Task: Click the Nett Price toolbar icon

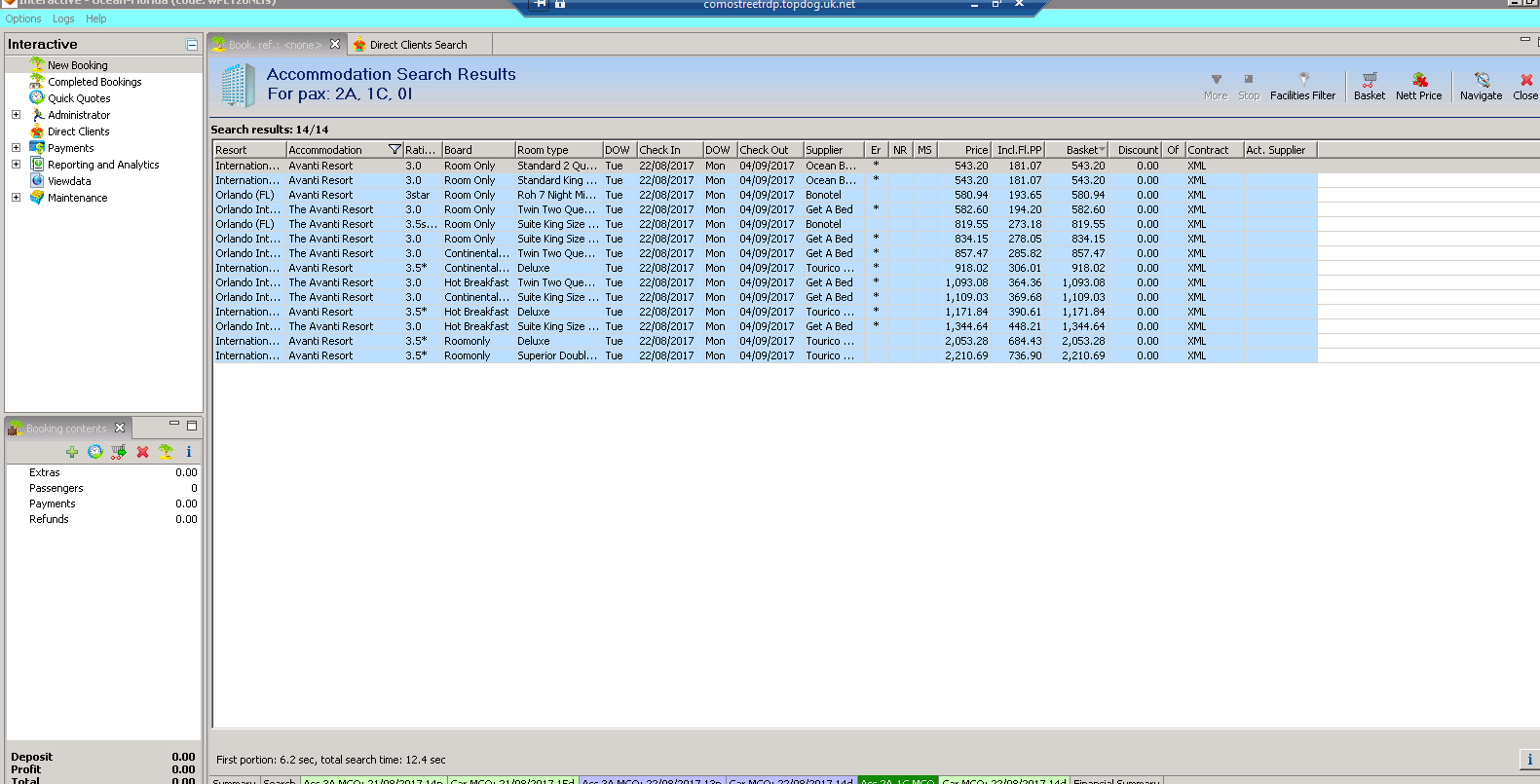Action: [1418, 86]
